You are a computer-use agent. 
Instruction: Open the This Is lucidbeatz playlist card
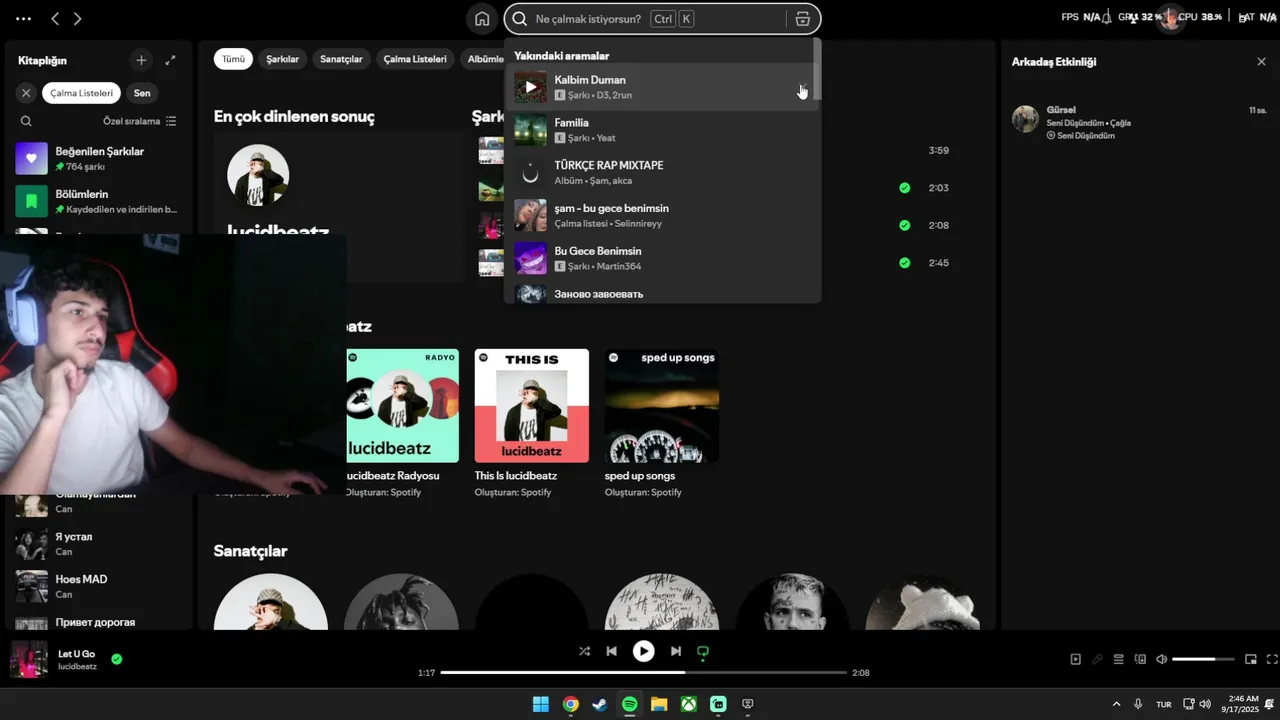pos(532,423)
